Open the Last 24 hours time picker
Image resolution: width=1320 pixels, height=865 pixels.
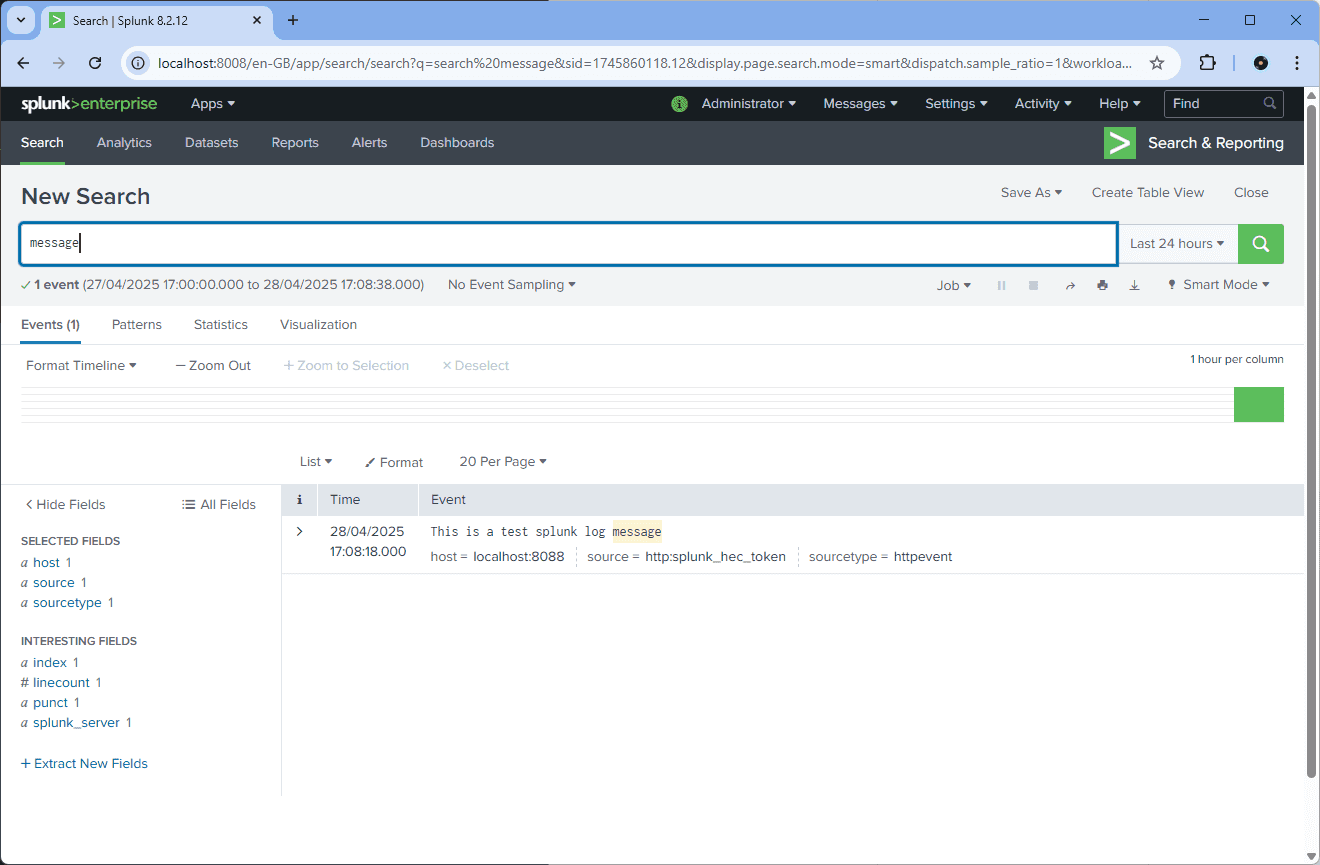click(1177, 244)
